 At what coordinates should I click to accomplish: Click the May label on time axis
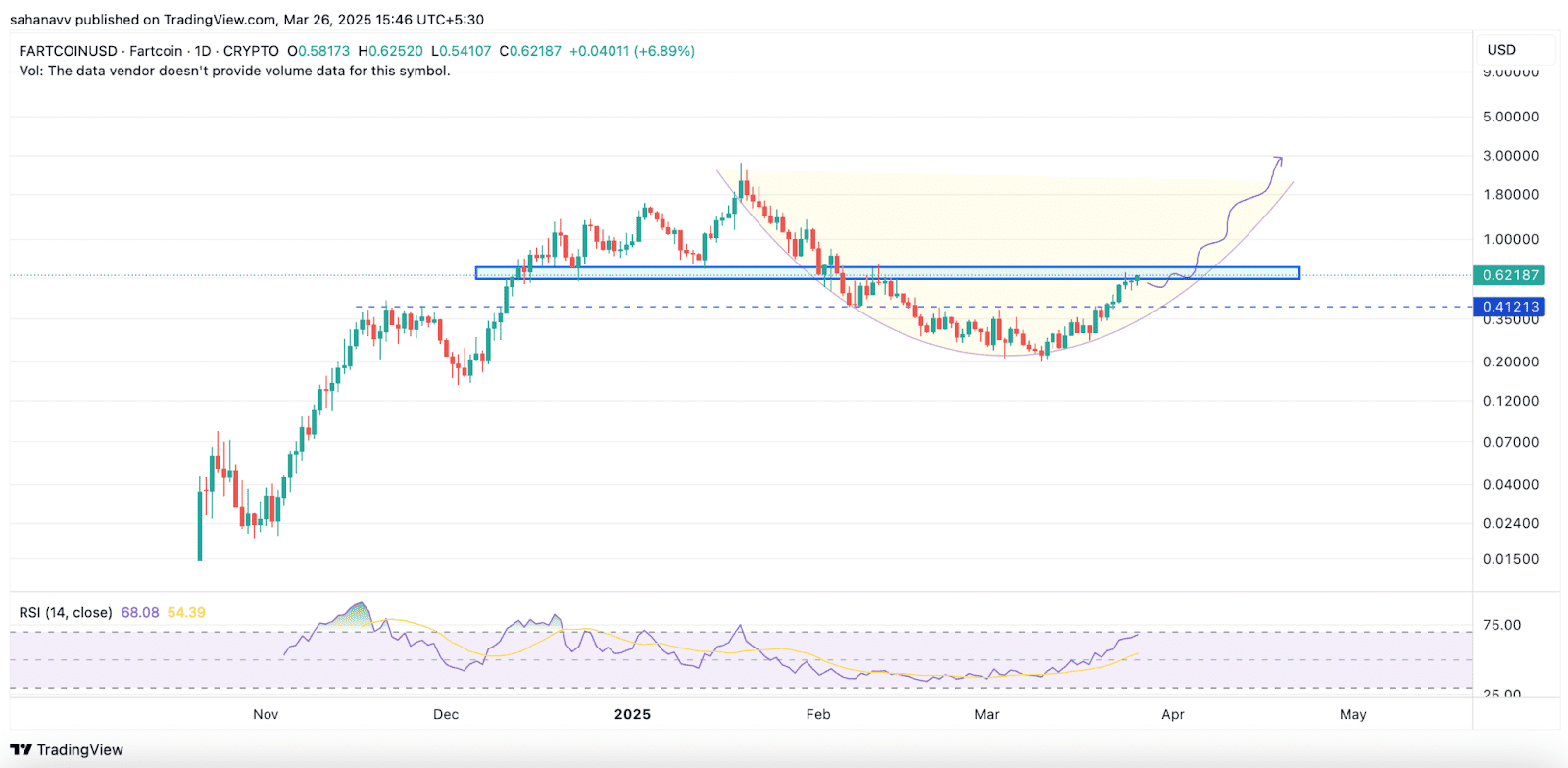(x=1352, y=714)
